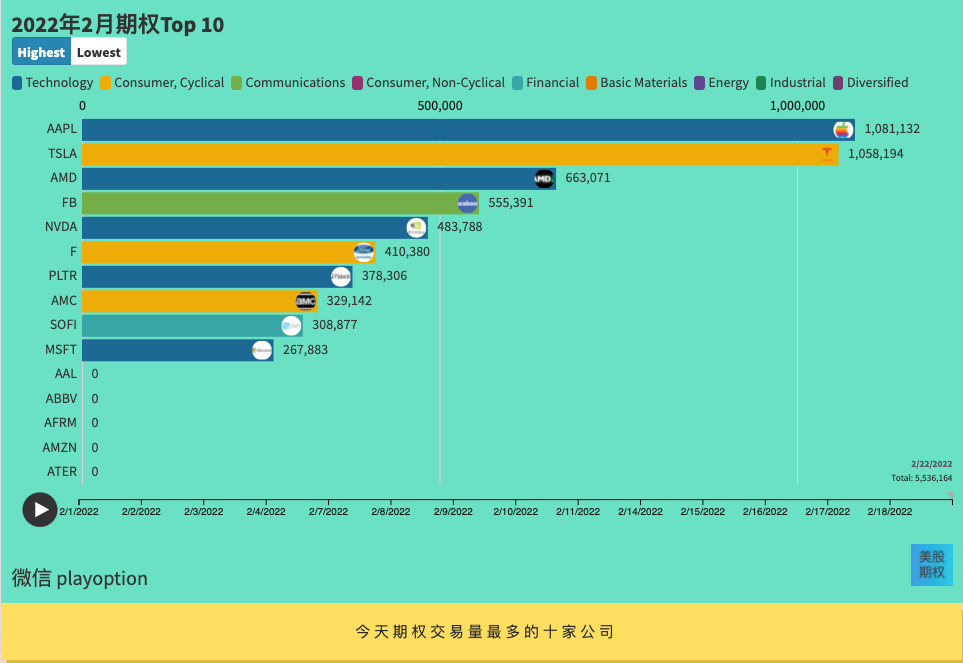Viewport: 963px width, 663px height.
Task: Filter by Consumer, Non-Cyclical legend entry
Action: (428, 83)
